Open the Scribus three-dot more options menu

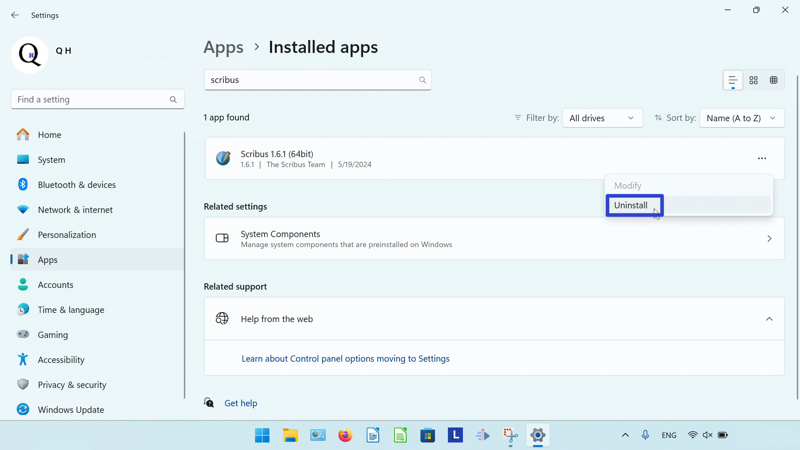point(762,159)
